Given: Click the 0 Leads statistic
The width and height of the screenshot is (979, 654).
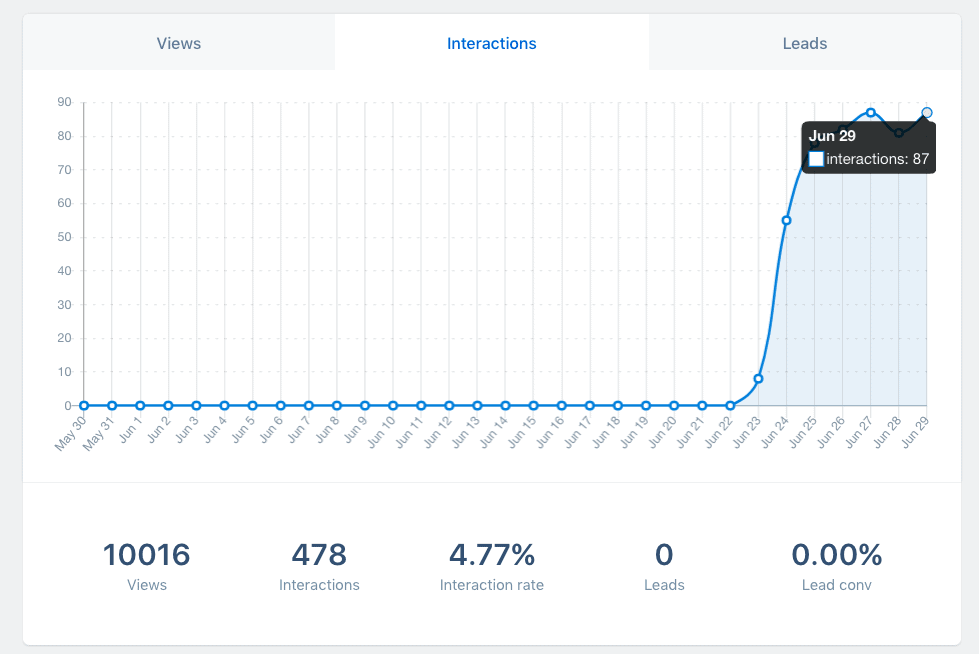Looking at the screenshot, I should (664, 554).
